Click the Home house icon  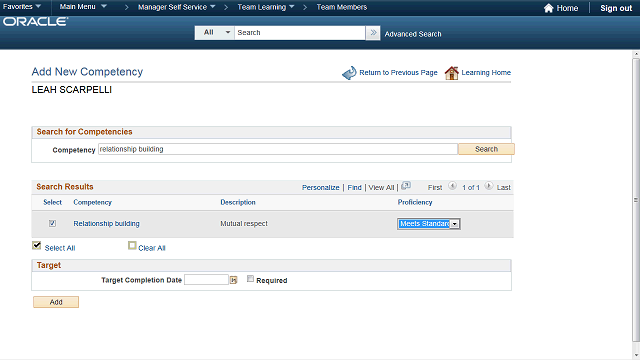[x=549, y=8]
